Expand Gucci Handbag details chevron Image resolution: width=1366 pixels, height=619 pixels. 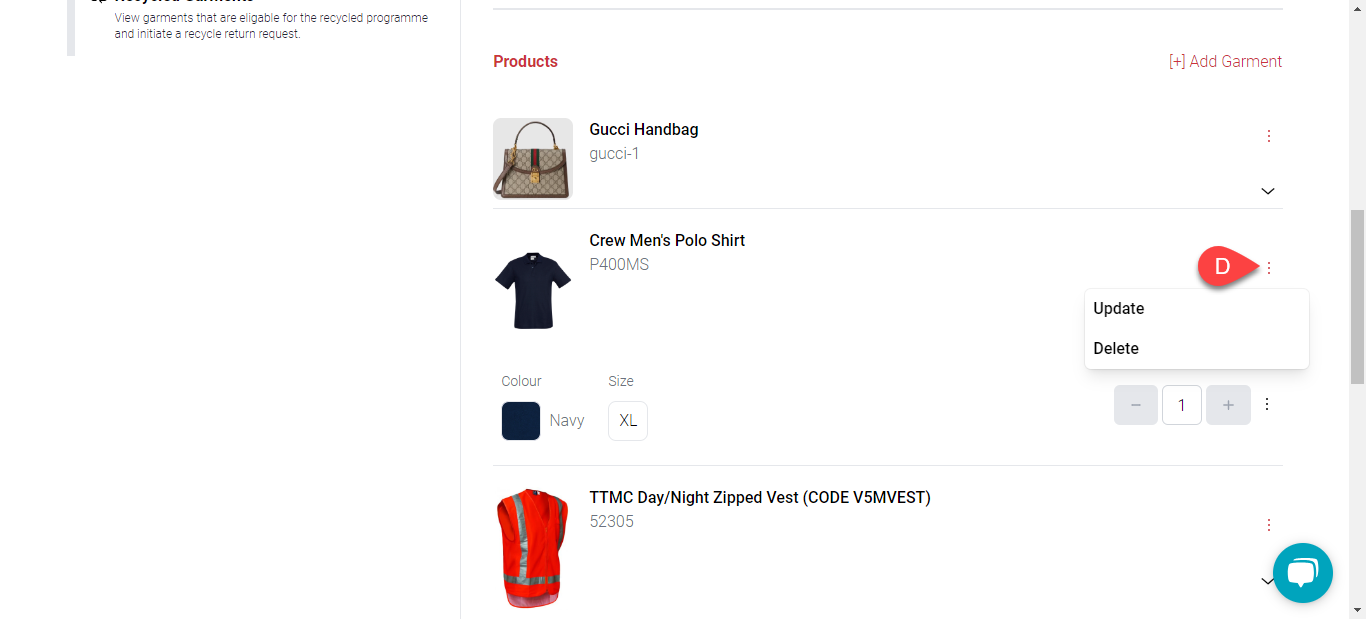[x=1268, y=191]
